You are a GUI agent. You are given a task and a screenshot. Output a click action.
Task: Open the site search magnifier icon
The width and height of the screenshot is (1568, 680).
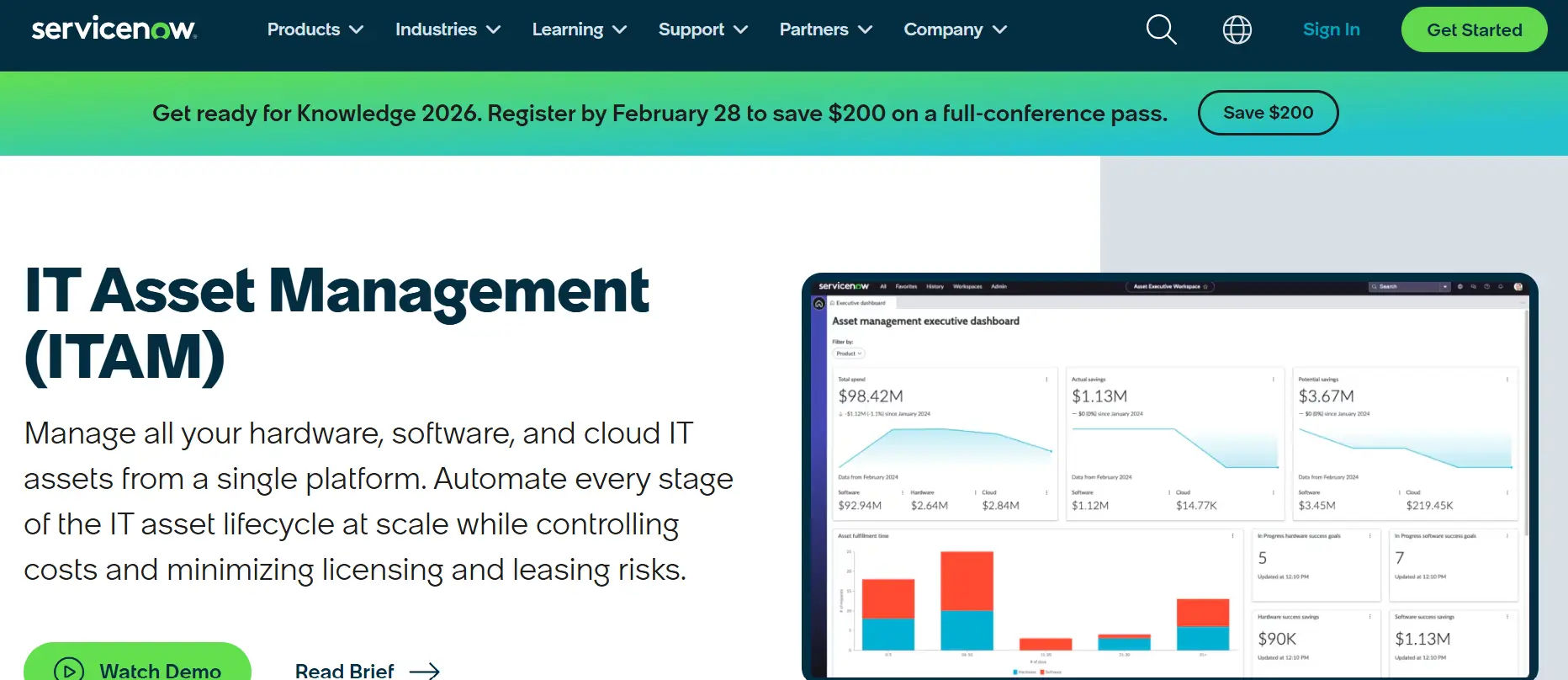point(1161,29)
